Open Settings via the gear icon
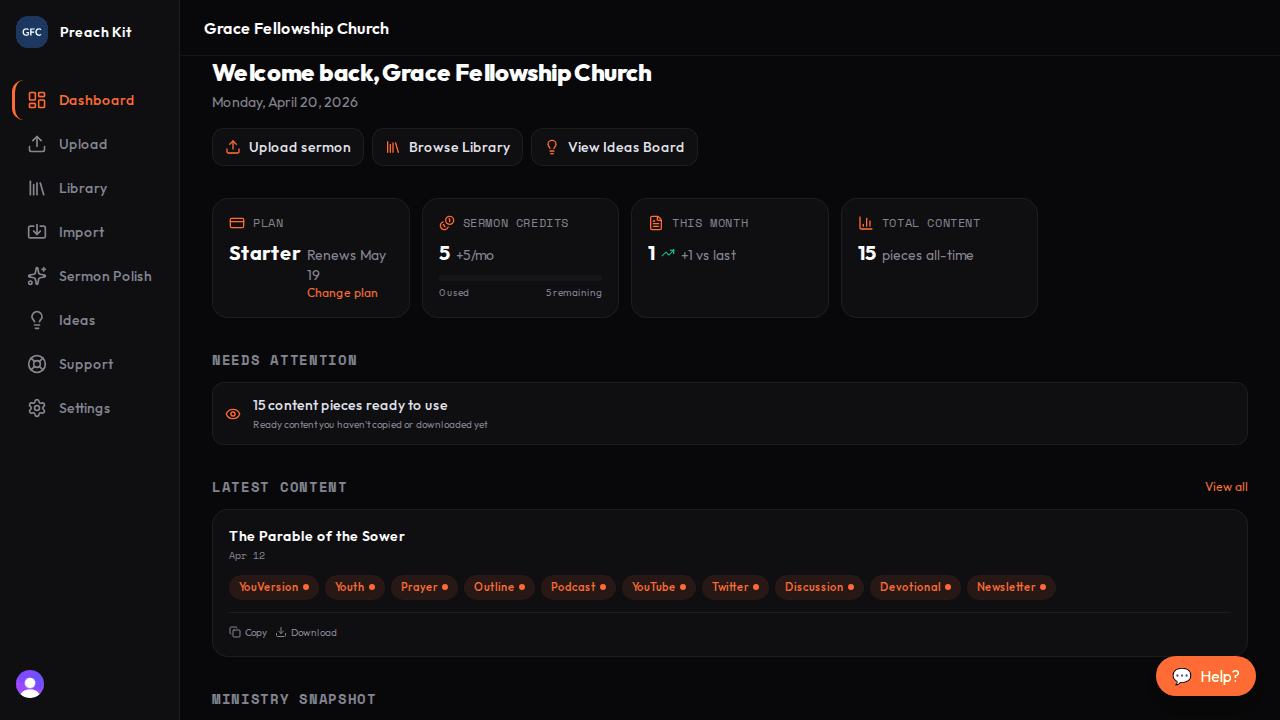Image resolution: width=1280 pixels, height=720 pixels. (x=84, y=408)
